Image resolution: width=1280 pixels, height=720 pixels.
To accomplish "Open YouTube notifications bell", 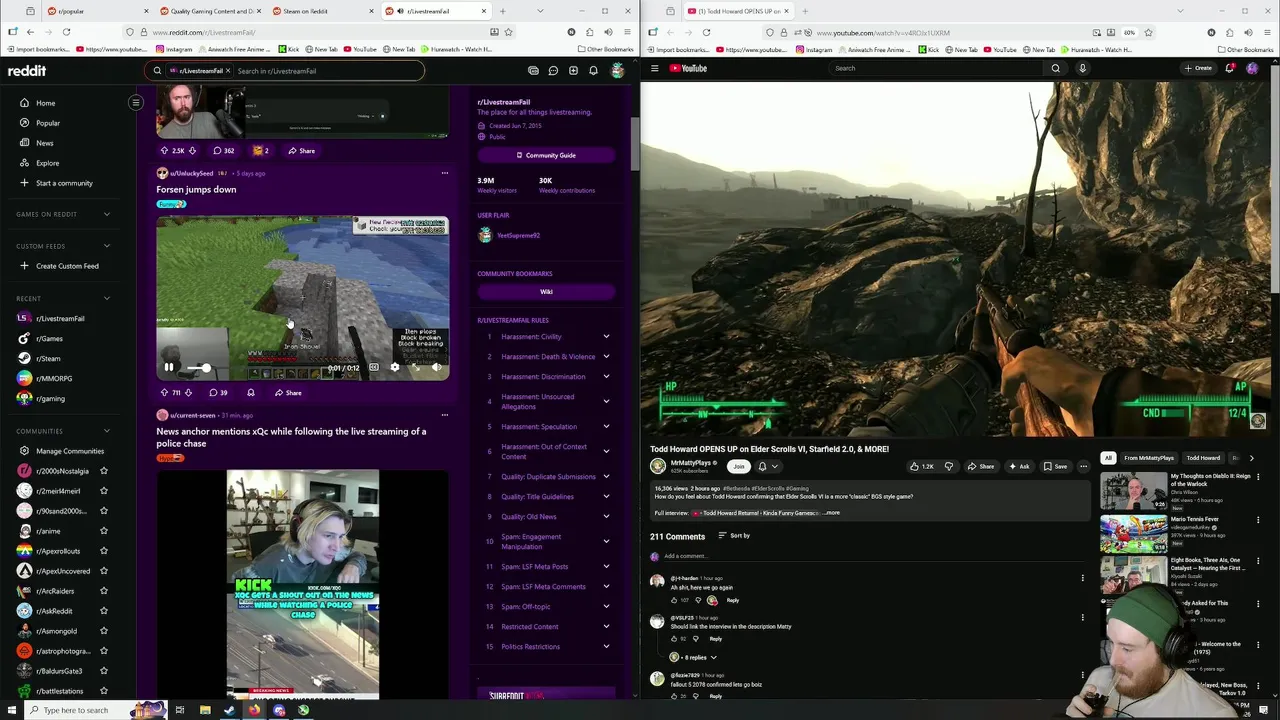I will click(x=1229, y=68).
